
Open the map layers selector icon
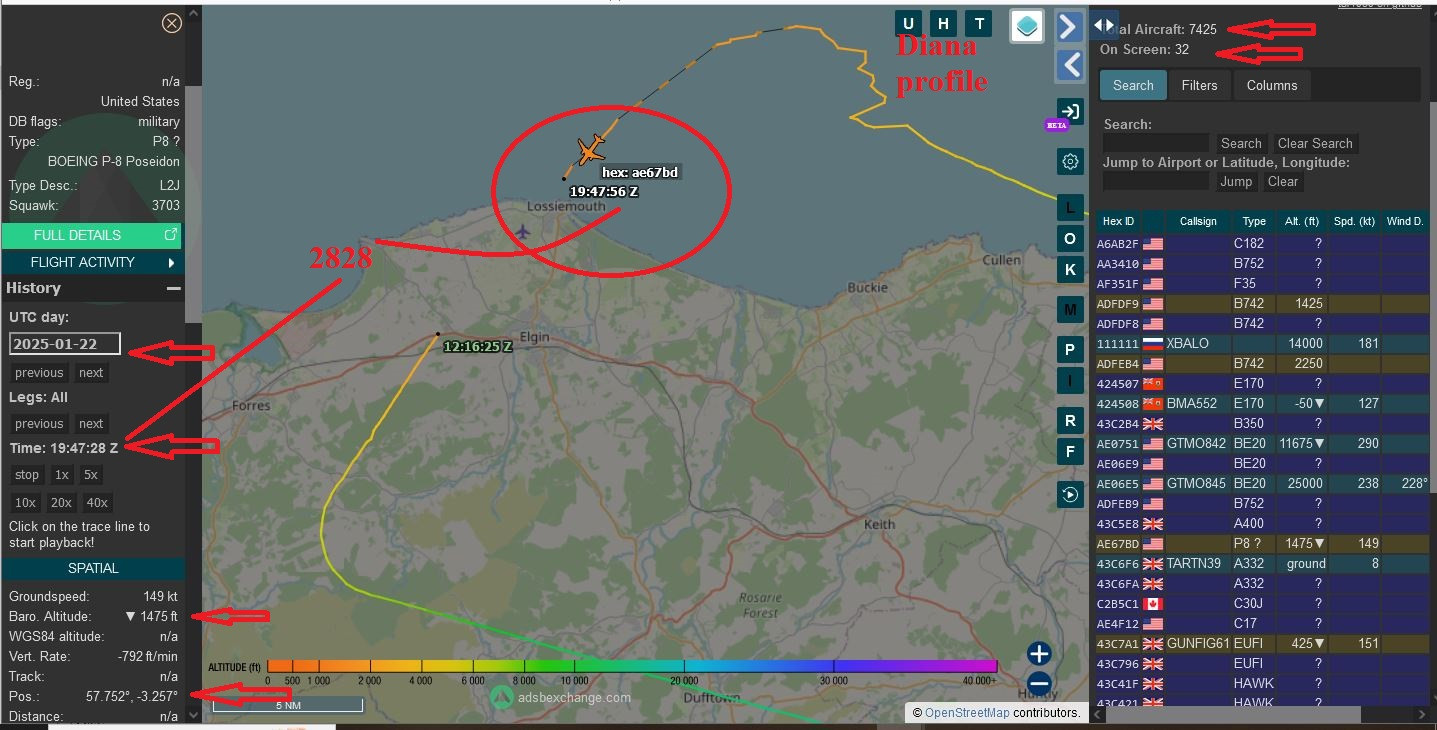coord(1027,26)
